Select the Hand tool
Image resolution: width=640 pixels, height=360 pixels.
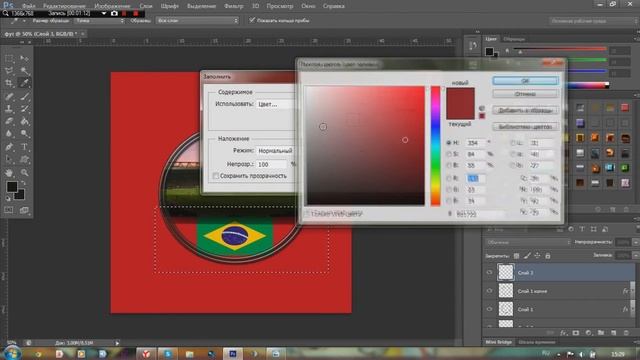(x=9, y=173)
